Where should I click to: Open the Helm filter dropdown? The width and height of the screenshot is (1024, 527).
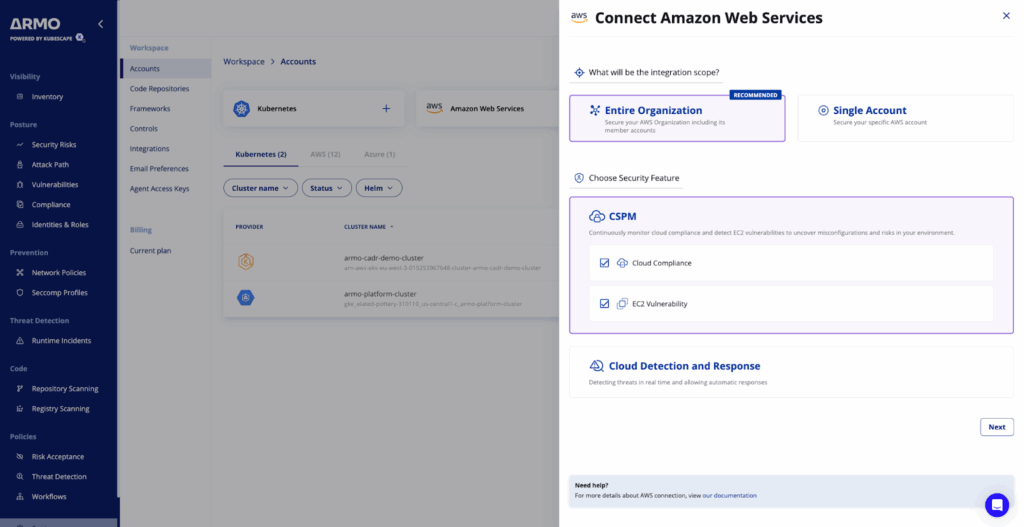pyautogui.click(x=379, y=188)
